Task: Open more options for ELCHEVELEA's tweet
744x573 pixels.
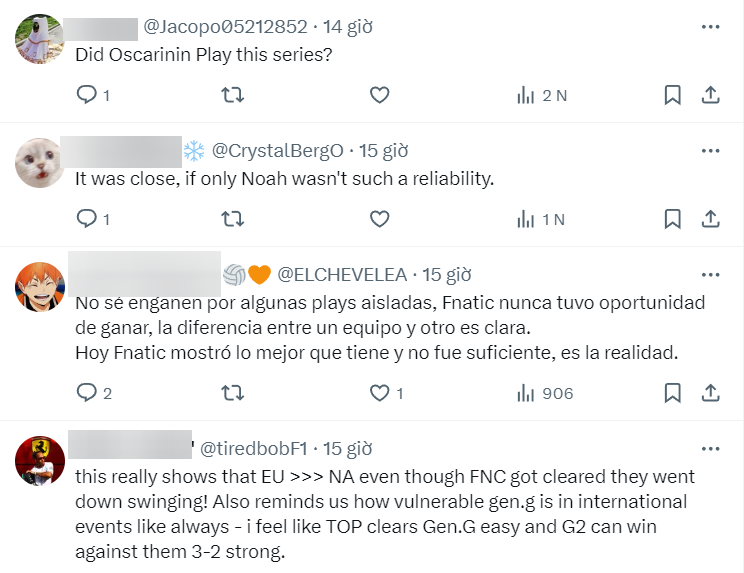Action: (x=710, y=274)
